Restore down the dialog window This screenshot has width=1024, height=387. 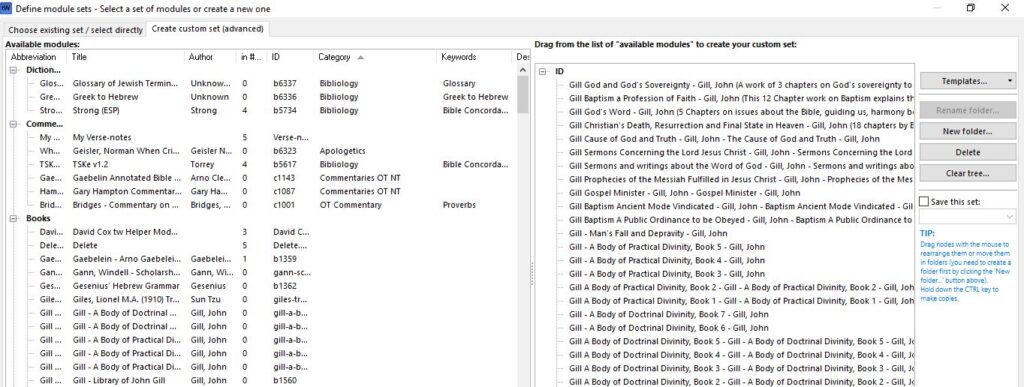pos(971,8)
